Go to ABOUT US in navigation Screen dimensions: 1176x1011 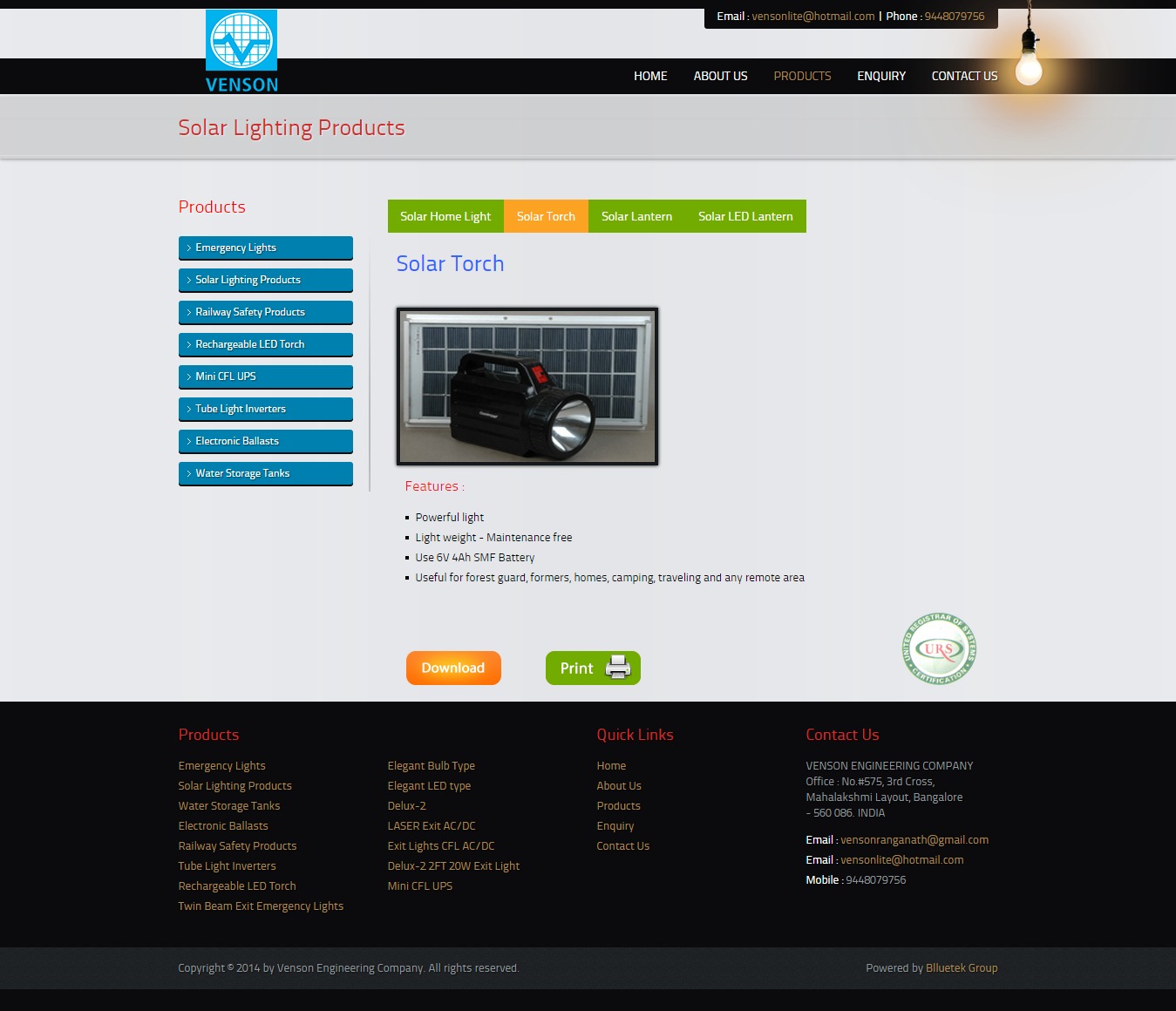click(x=720, y=77)
